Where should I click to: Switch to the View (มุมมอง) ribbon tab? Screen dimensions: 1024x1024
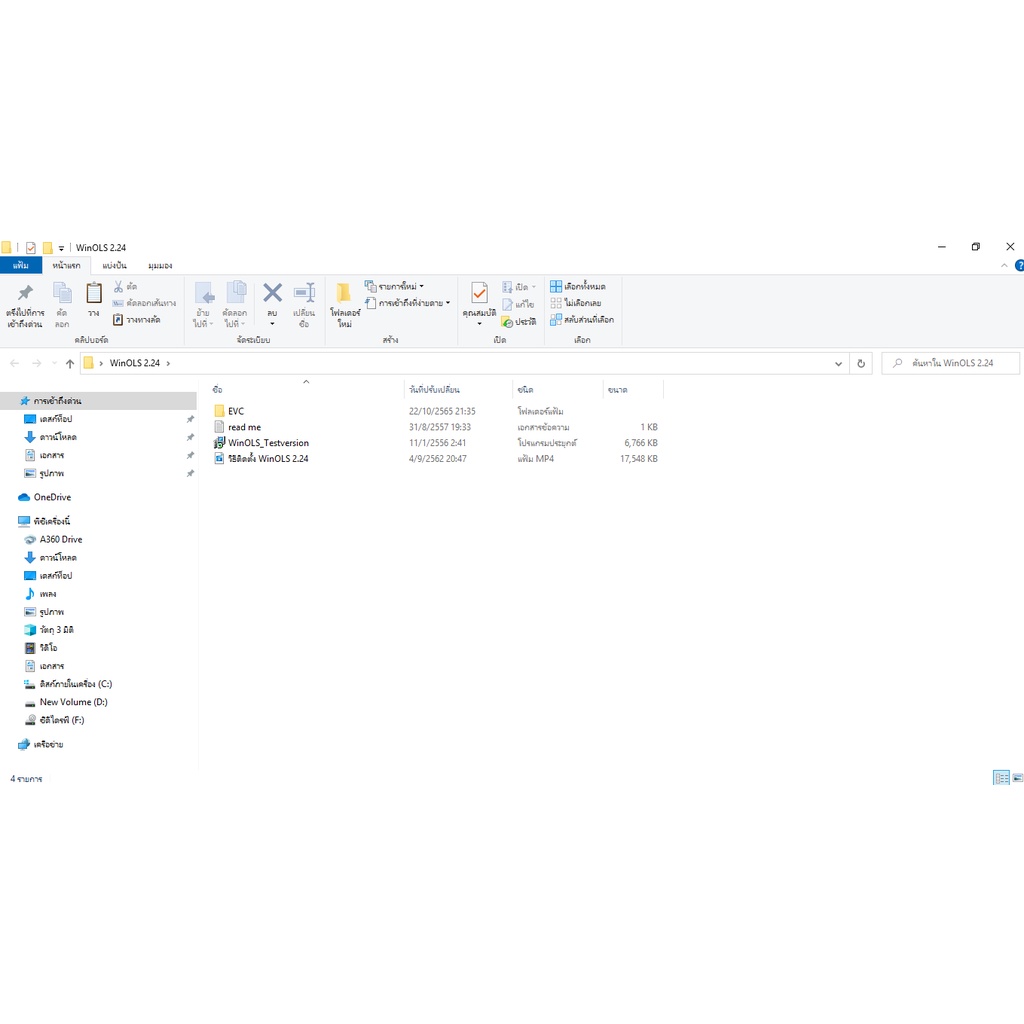(160, 265)
